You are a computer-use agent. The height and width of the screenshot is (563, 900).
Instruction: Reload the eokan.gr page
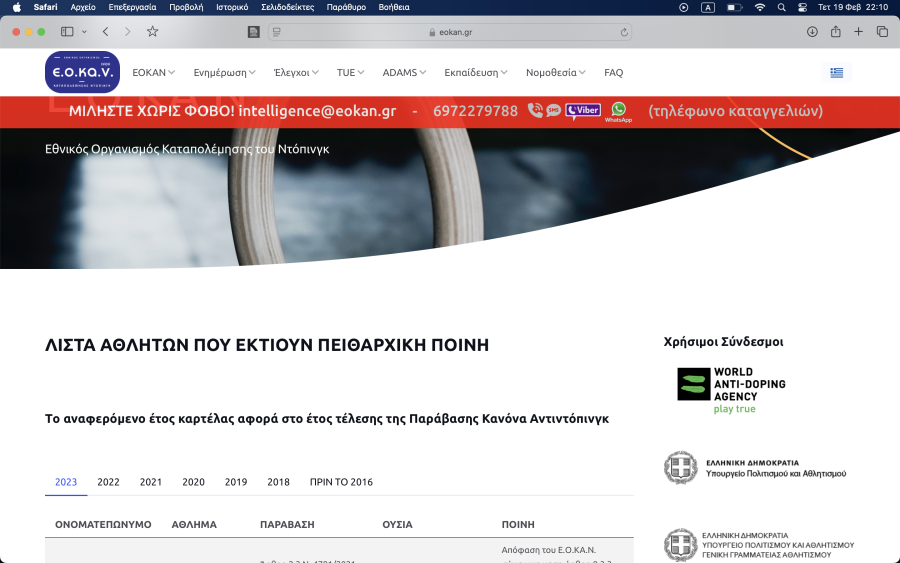625,32
